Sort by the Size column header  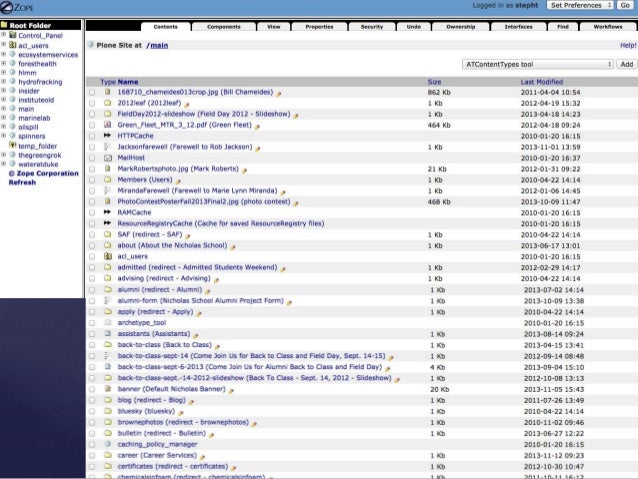434,82
